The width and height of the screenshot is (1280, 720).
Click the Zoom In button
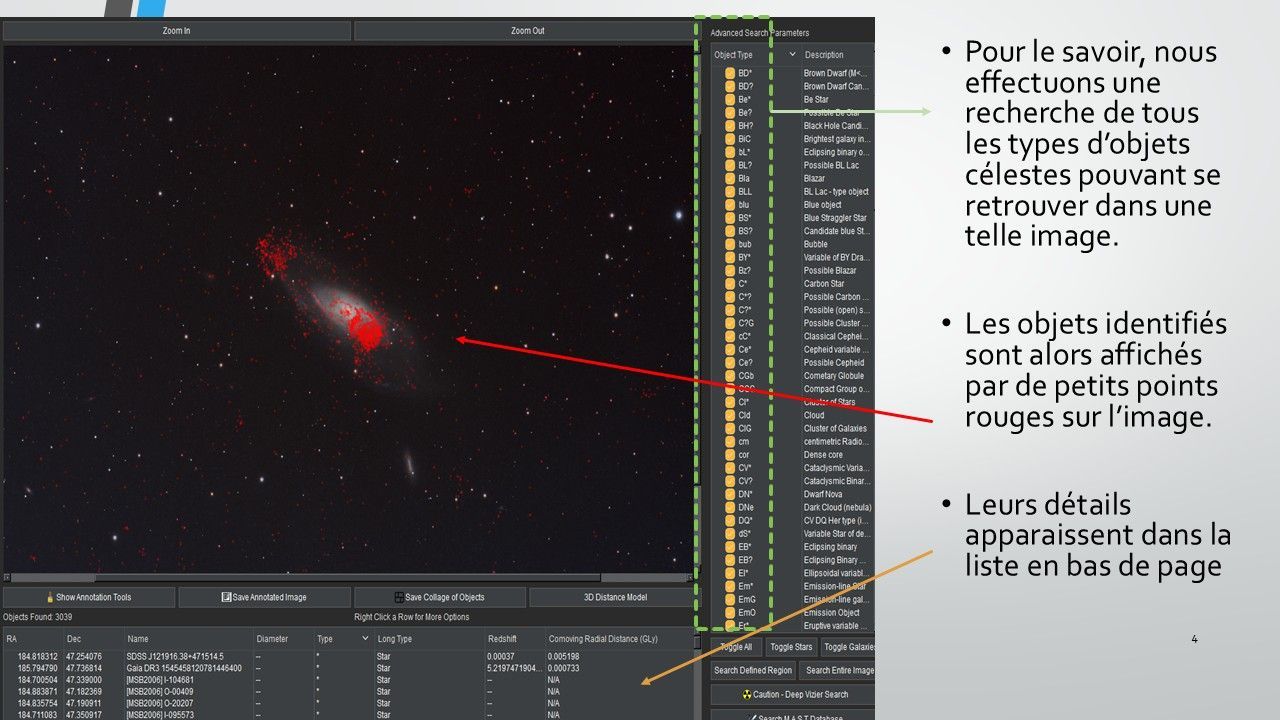coord(177,31)
